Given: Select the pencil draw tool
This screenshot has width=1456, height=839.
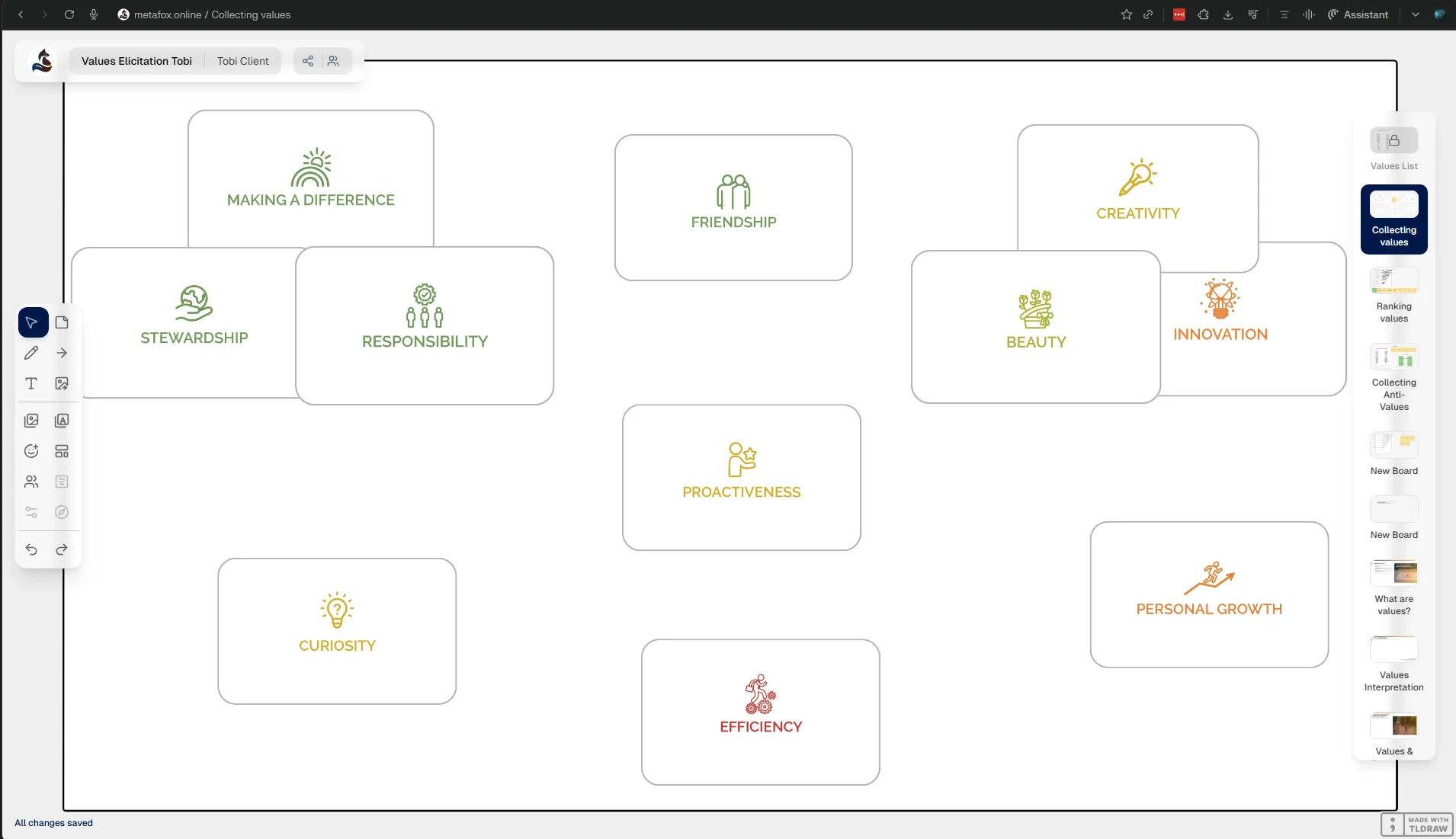Looking at the screenshot, I should 31,353.
